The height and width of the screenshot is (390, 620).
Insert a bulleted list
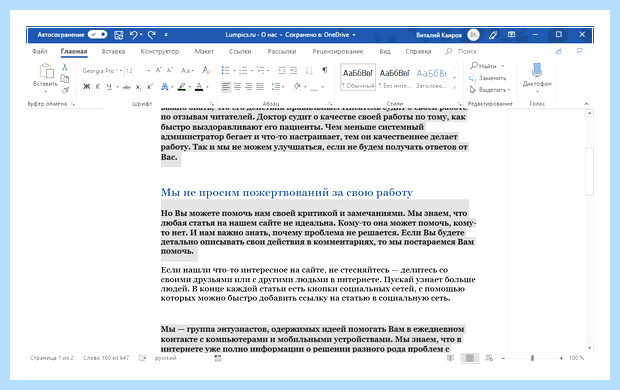(226, 70)
